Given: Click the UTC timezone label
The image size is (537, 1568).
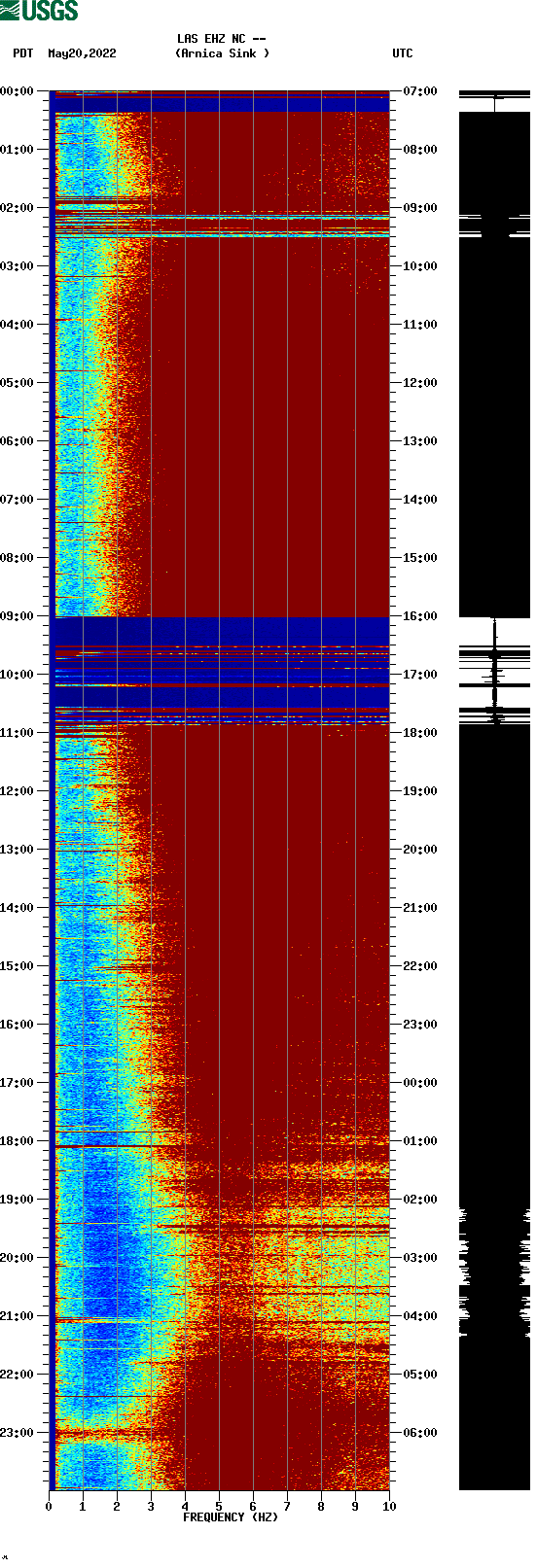Looking at the screenshot, I should [x=403, y=53].
